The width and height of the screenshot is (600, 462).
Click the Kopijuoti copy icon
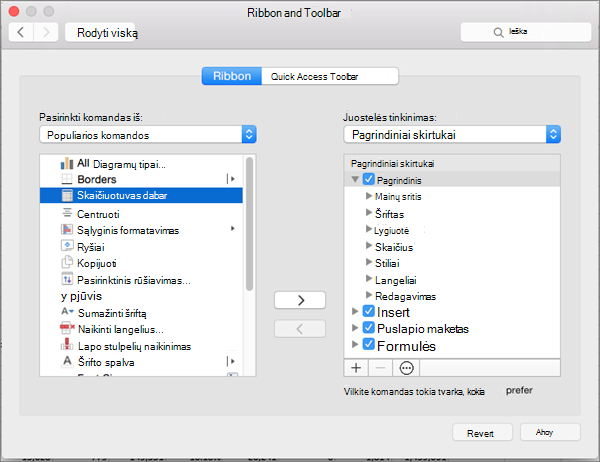click(x=67, y=262)
